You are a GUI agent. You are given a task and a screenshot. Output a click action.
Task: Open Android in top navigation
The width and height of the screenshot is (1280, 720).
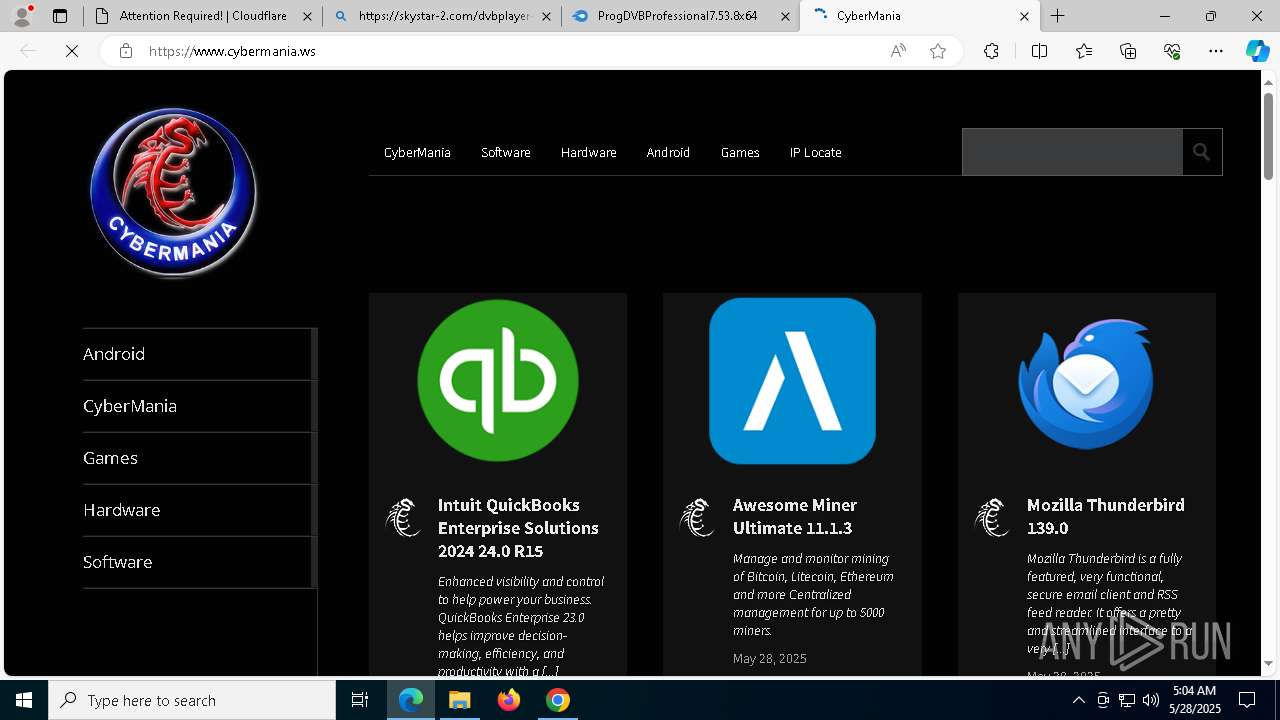click(668, 152)
